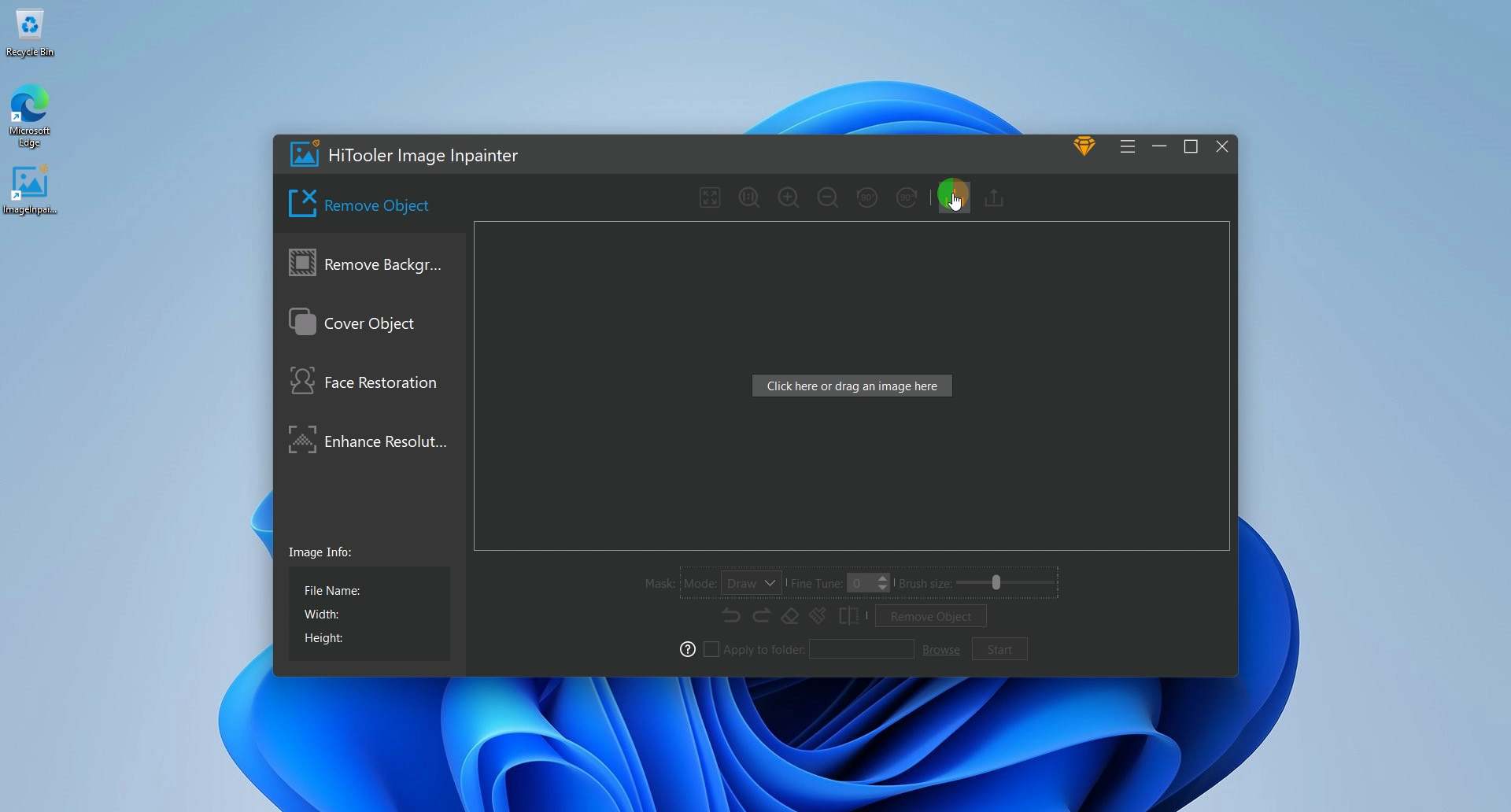Viewport: 1511px width, 812px height.
Task: Open the hamburger menu at top right
Action: tap(1127, 146)
